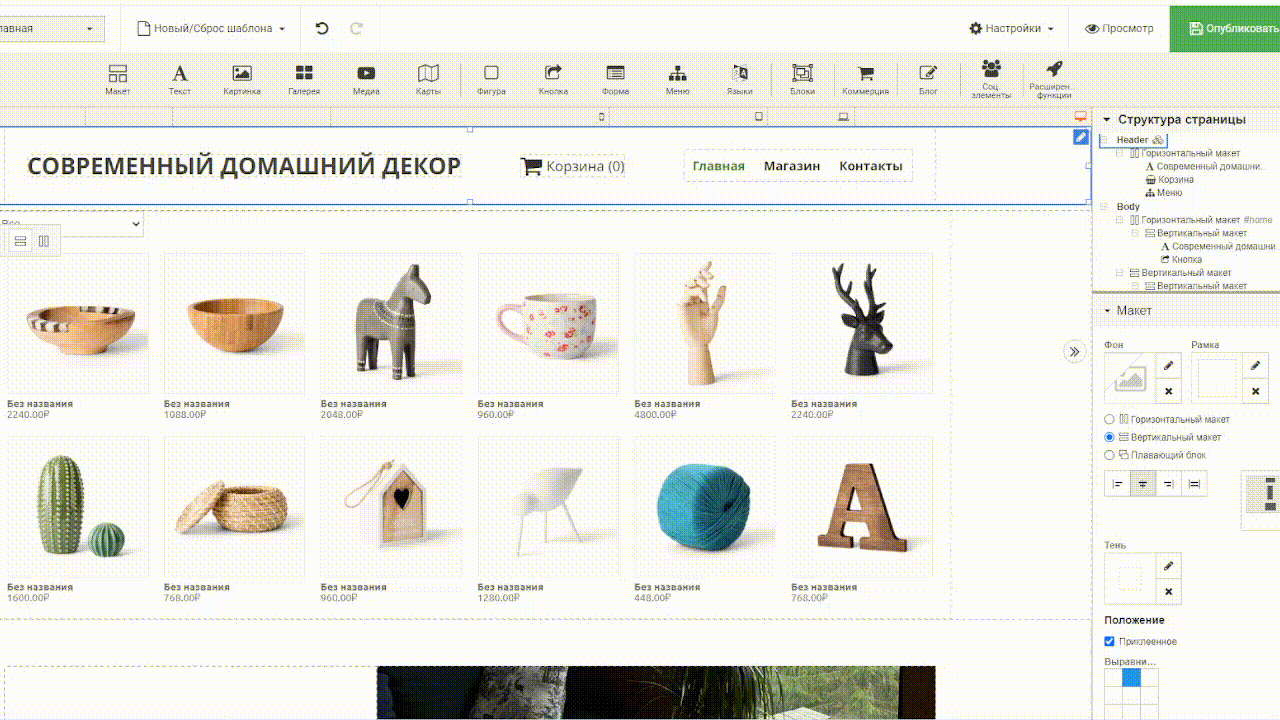Click the Карты map tool
1280x720 pixels.
point(428,79)
